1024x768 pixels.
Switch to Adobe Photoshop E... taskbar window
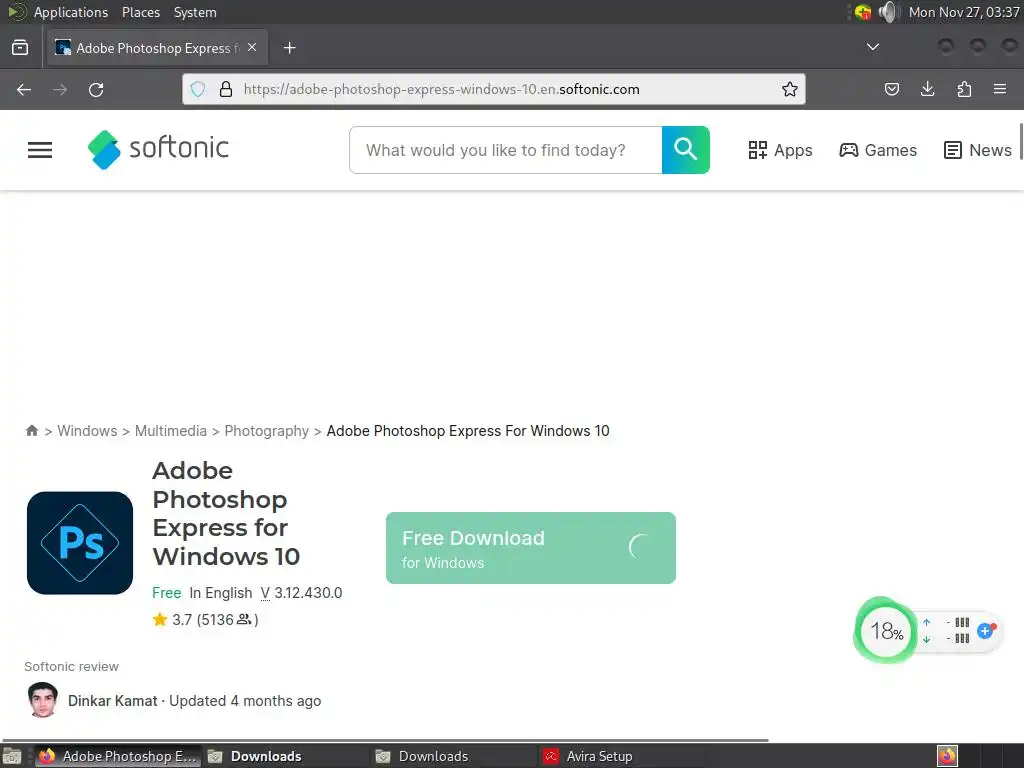(118, 756)
